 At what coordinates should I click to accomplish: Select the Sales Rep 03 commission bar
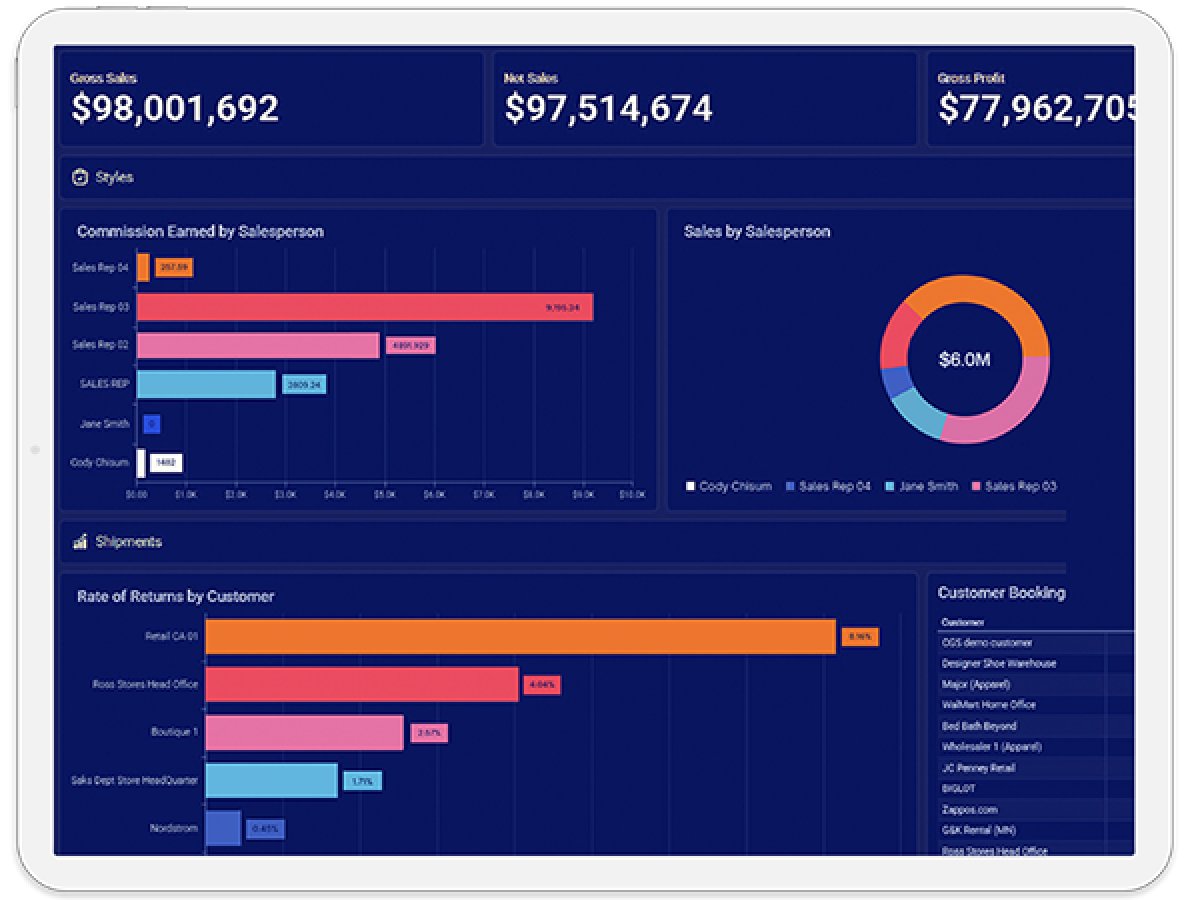coord(364,307)
